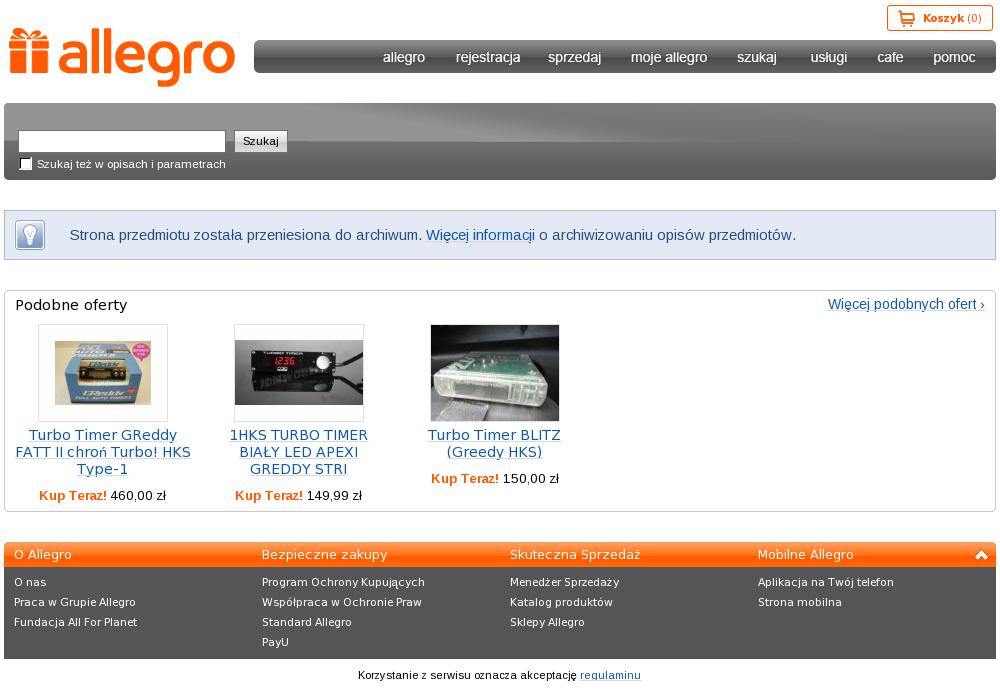Open Współpraca w Ochronie Praw link
Viewport: 1000px width, 695px height.
click(342, 602)
